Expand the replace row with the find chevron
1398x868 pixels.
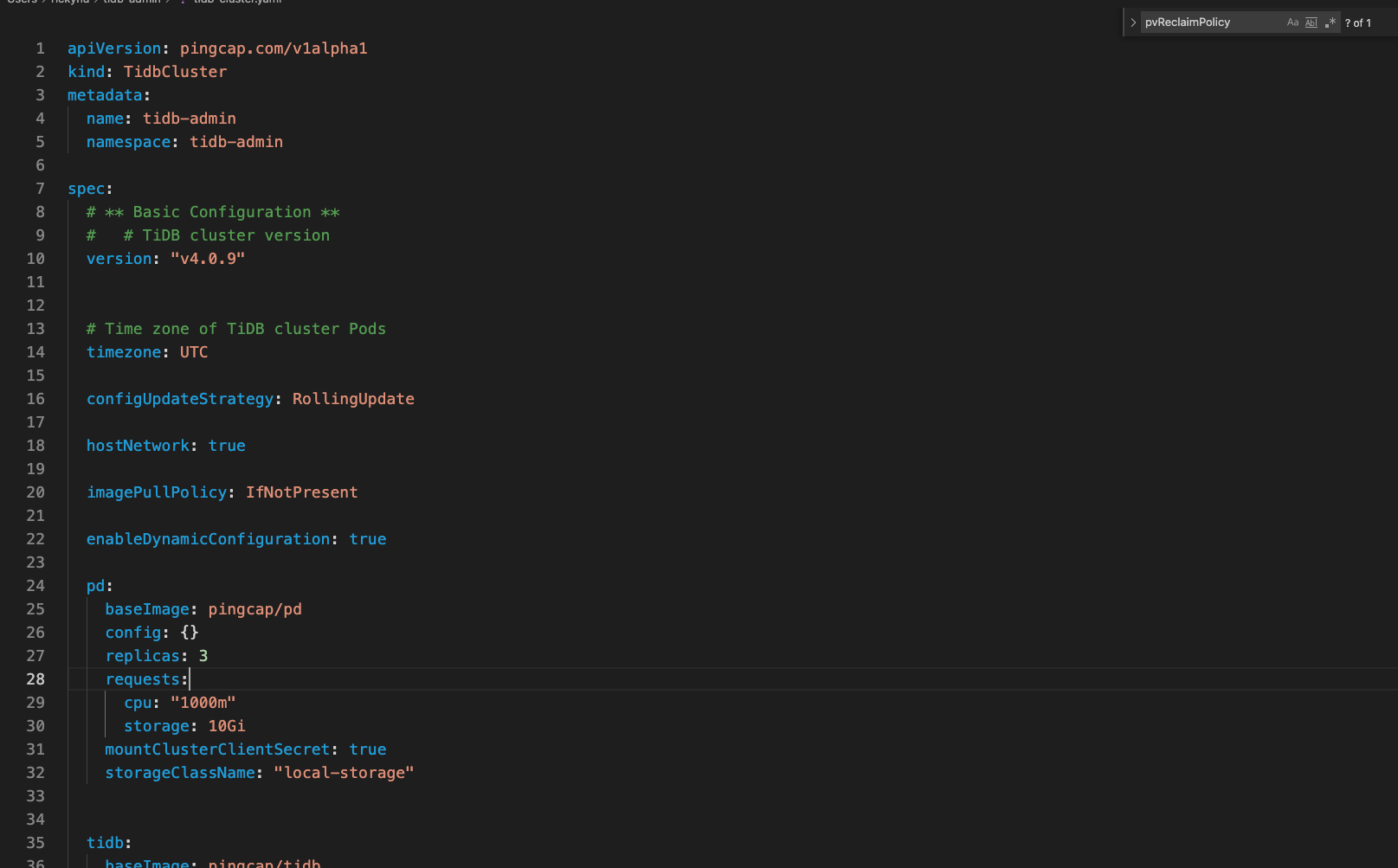click(x=1133, y=23)
